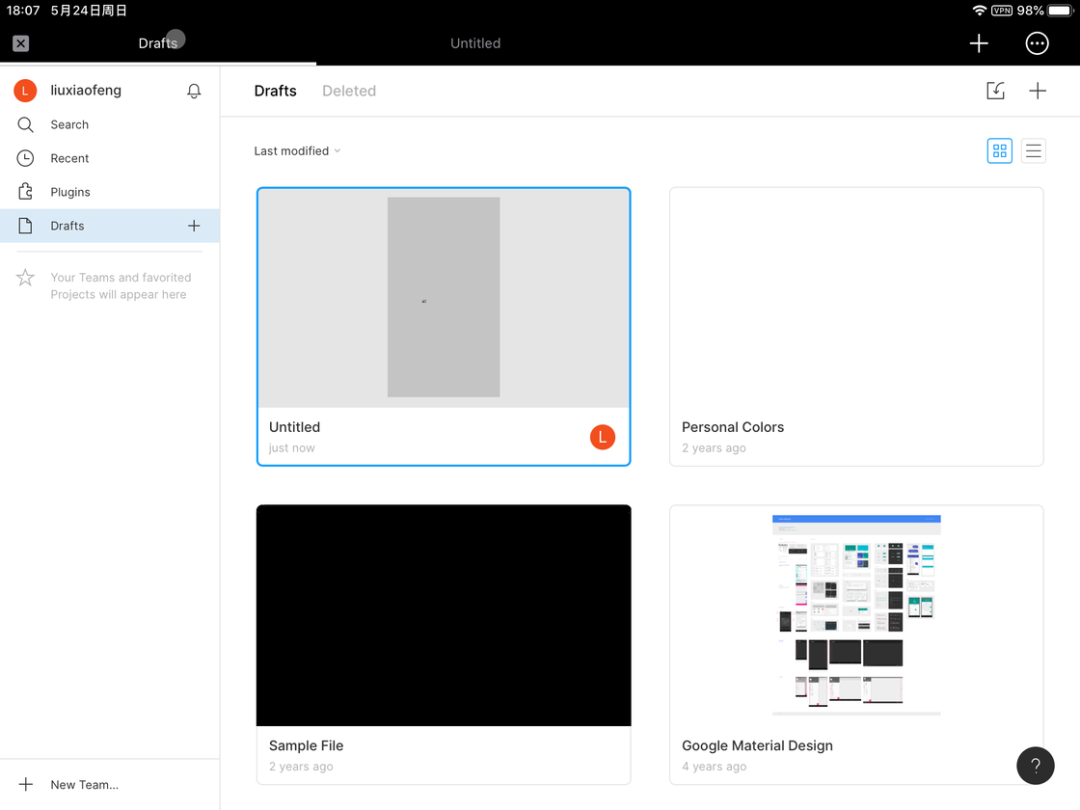Switch to grid view
The height and width of the screenshot is (810, 1080).
point(999,151)
